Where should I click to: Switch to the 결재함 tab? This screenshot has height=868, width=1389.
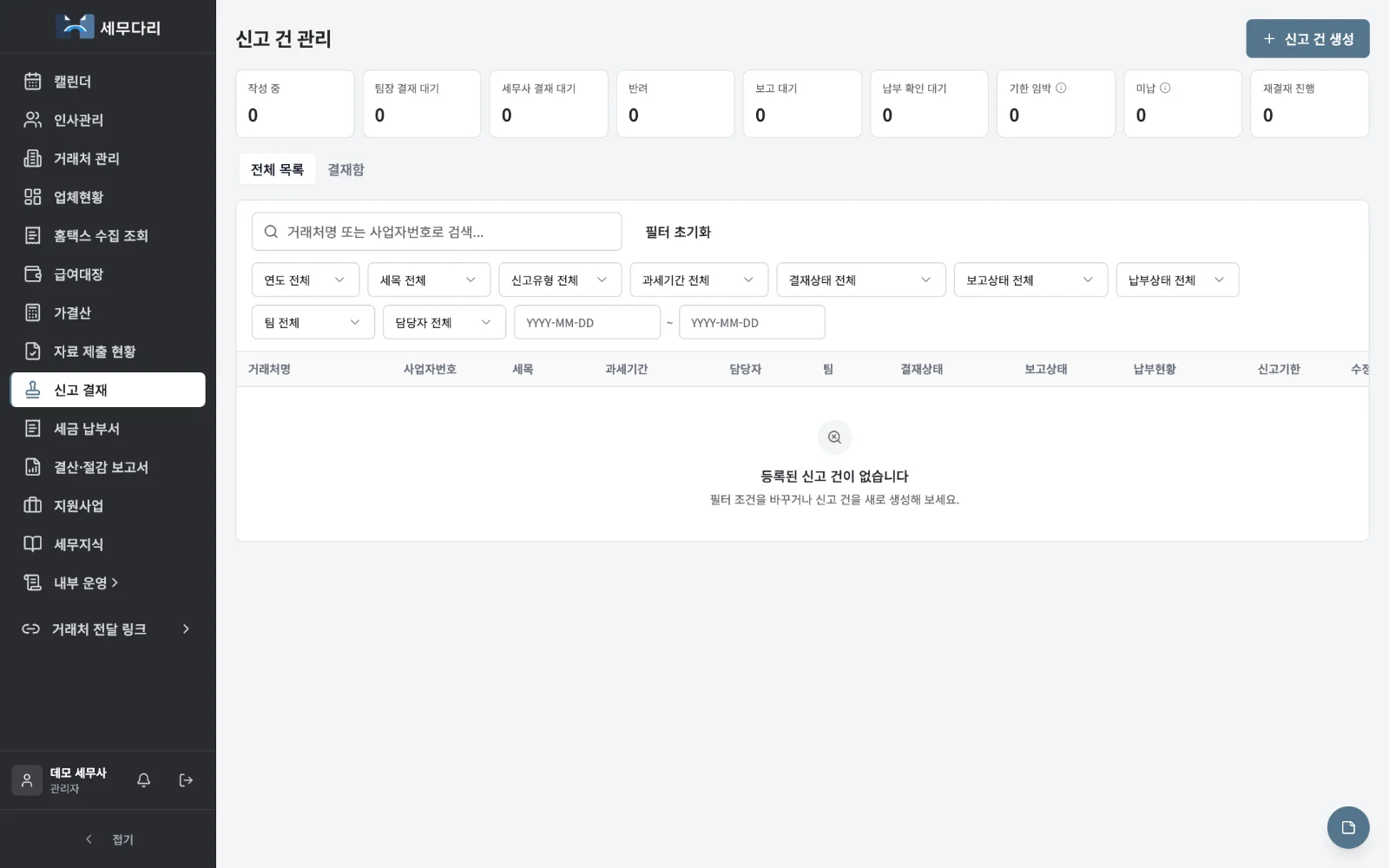click(346, 169)
